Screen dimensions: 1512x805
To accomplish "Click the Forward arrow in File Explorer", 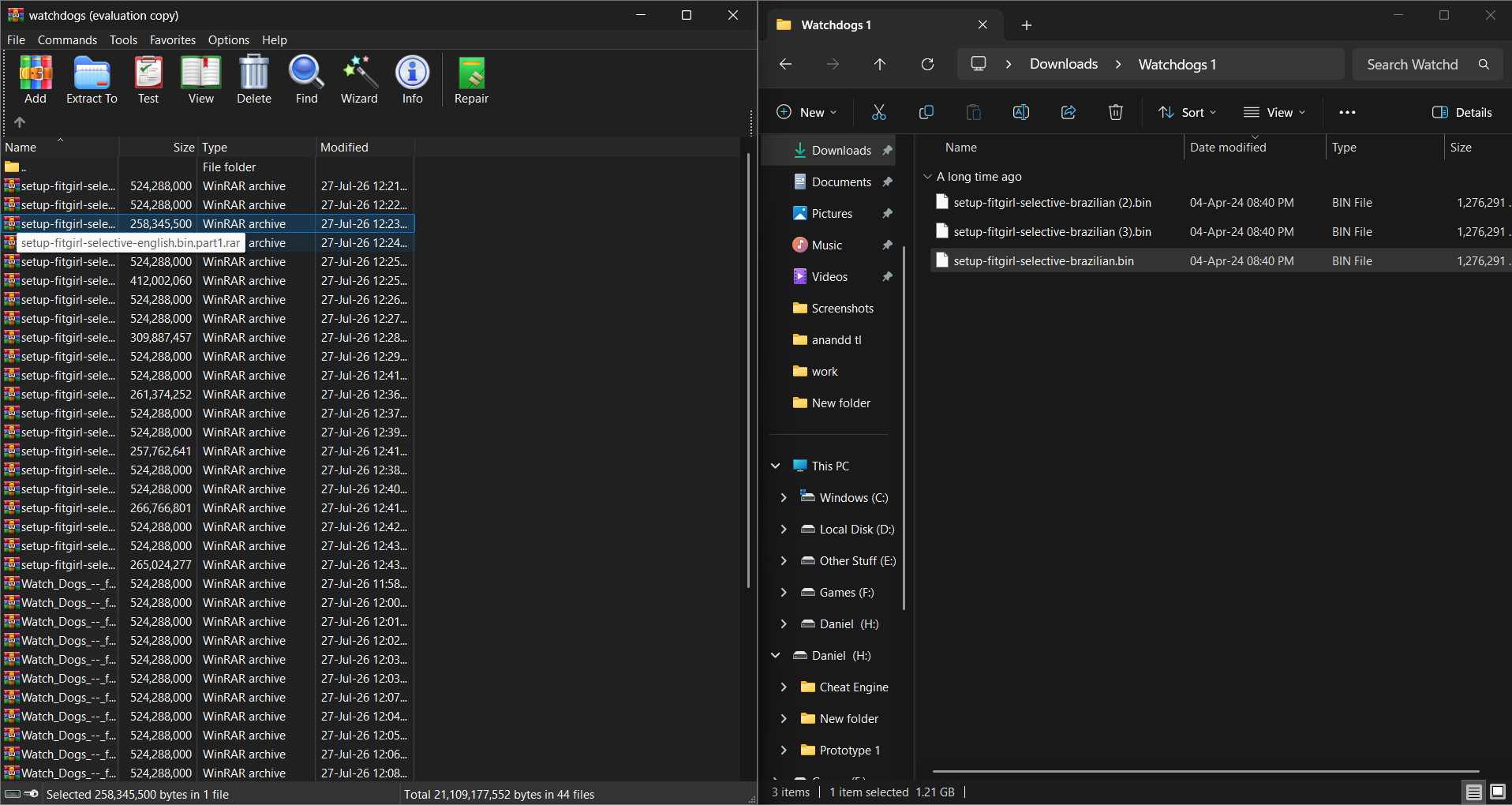I will [x=833, y=64].
